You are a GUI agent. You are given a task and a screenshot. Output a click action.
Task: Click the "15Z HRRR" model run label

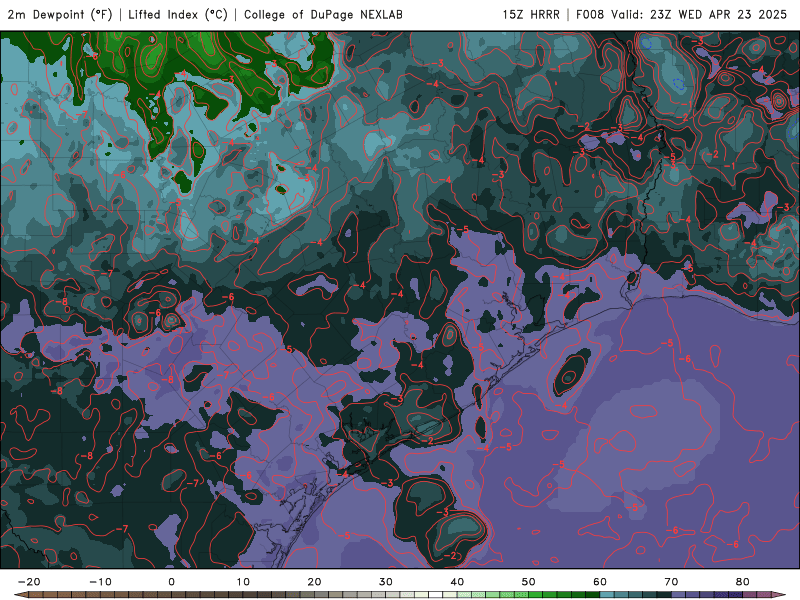[x=531, y=14]
